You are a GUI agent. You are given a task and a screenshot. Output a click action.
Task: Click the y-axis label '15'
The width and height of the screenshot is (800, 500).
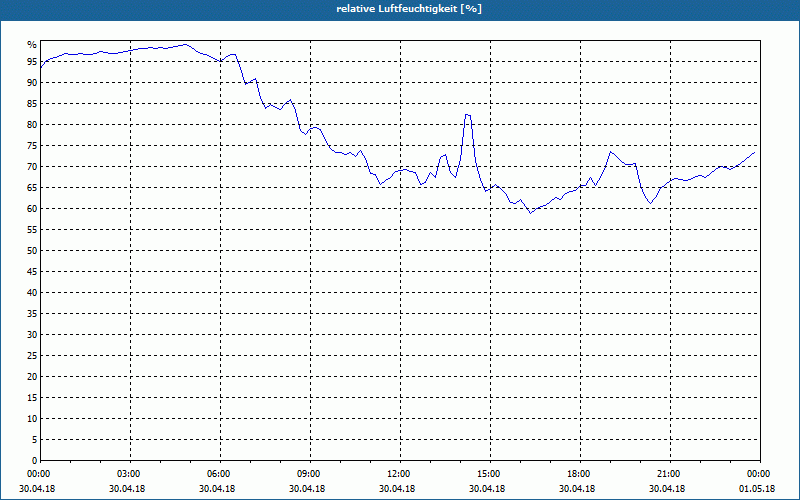click(32, 397)
